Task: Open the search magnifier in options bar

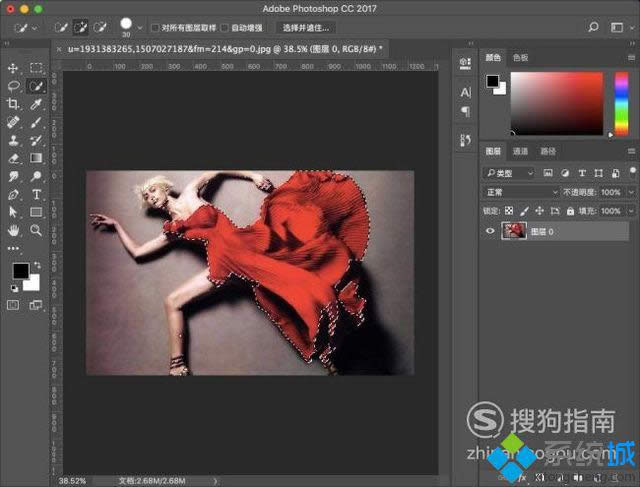Action: click(593, 27)
